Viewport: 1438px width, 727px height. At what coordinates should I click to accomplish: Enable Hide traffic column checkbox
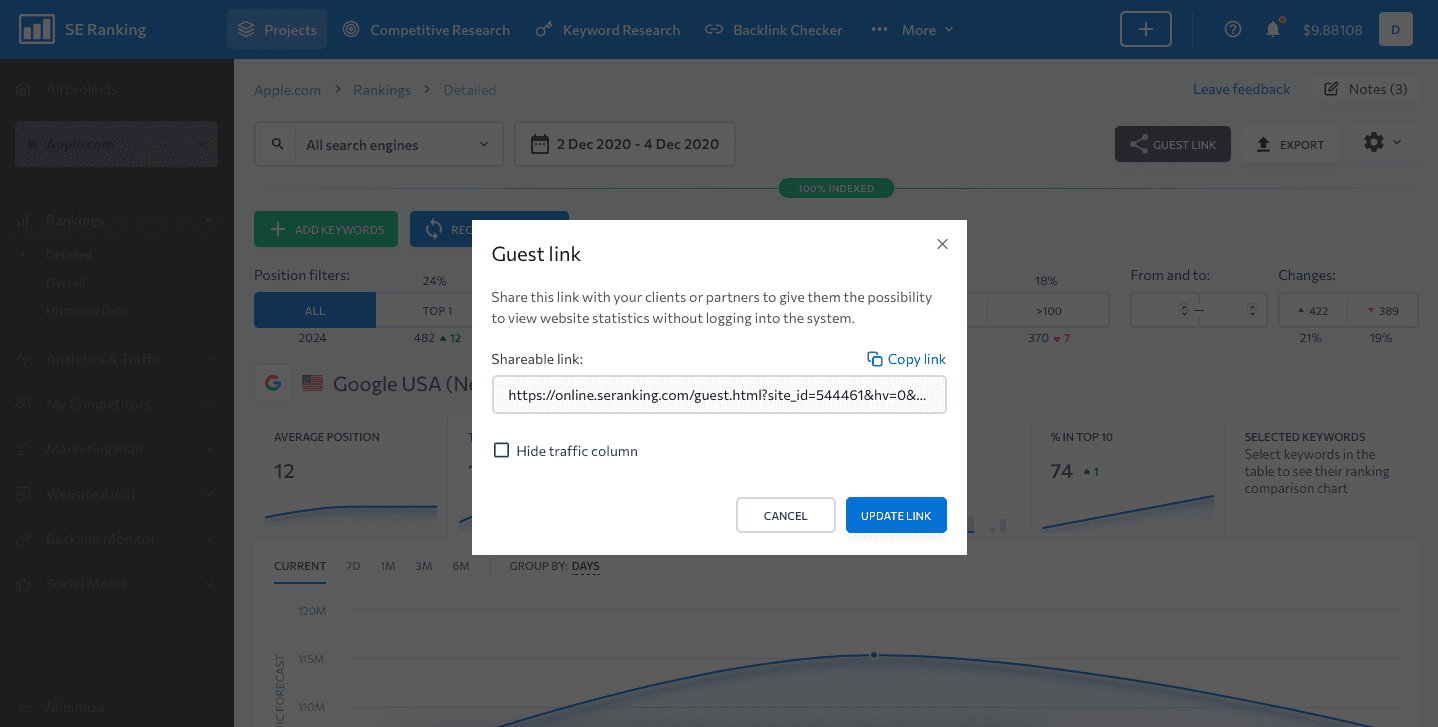tap(502, 451)
